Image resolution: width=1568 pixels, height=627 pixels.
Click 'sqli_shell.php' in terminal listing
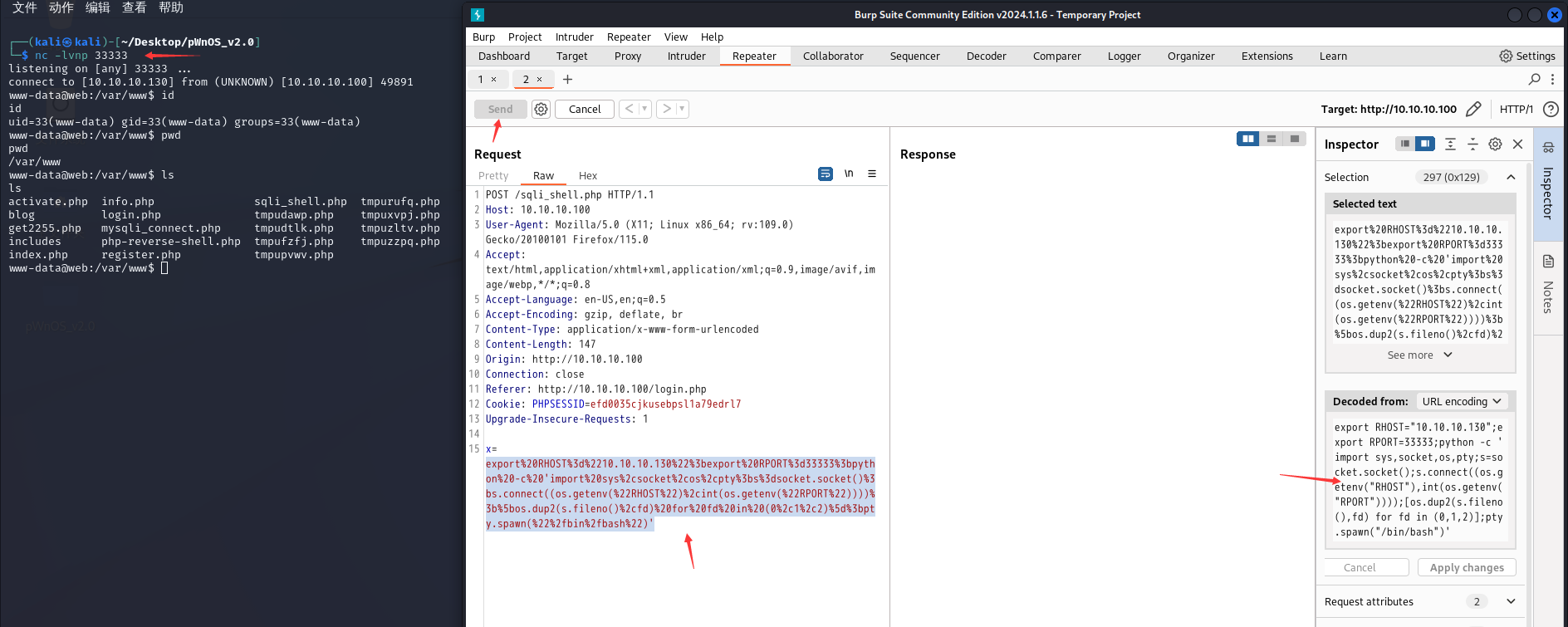pos(301,202)
